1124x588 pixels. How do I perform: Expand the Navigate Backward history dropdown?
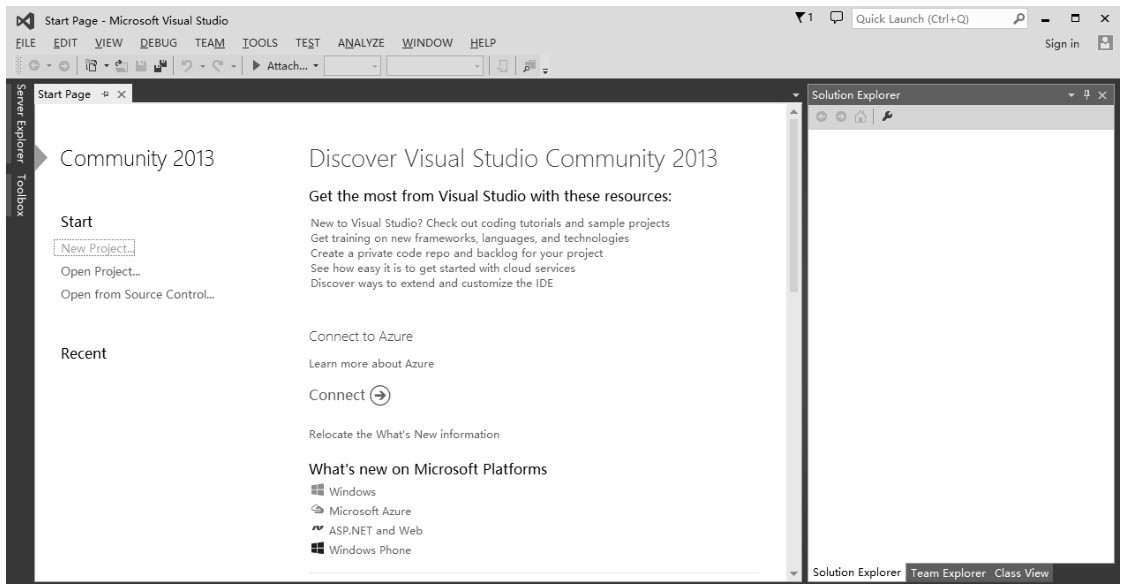(x=49, y=66)
